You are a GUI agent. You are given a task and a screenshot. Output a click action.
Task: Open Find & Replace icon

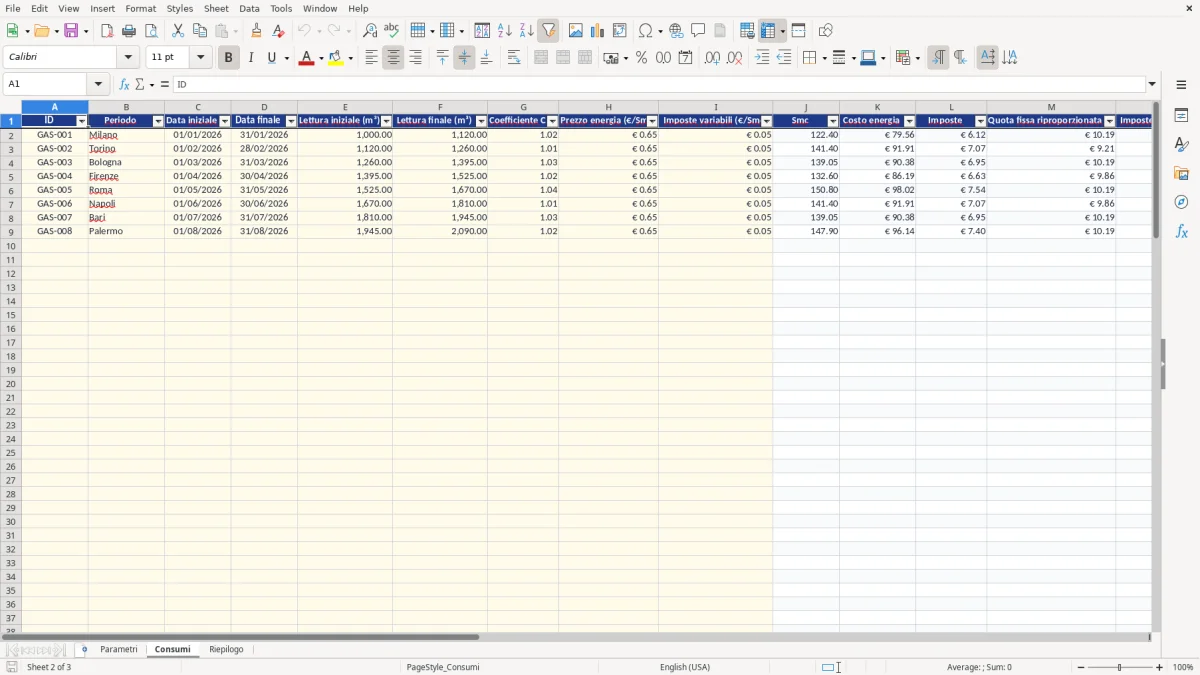(370, 31)
